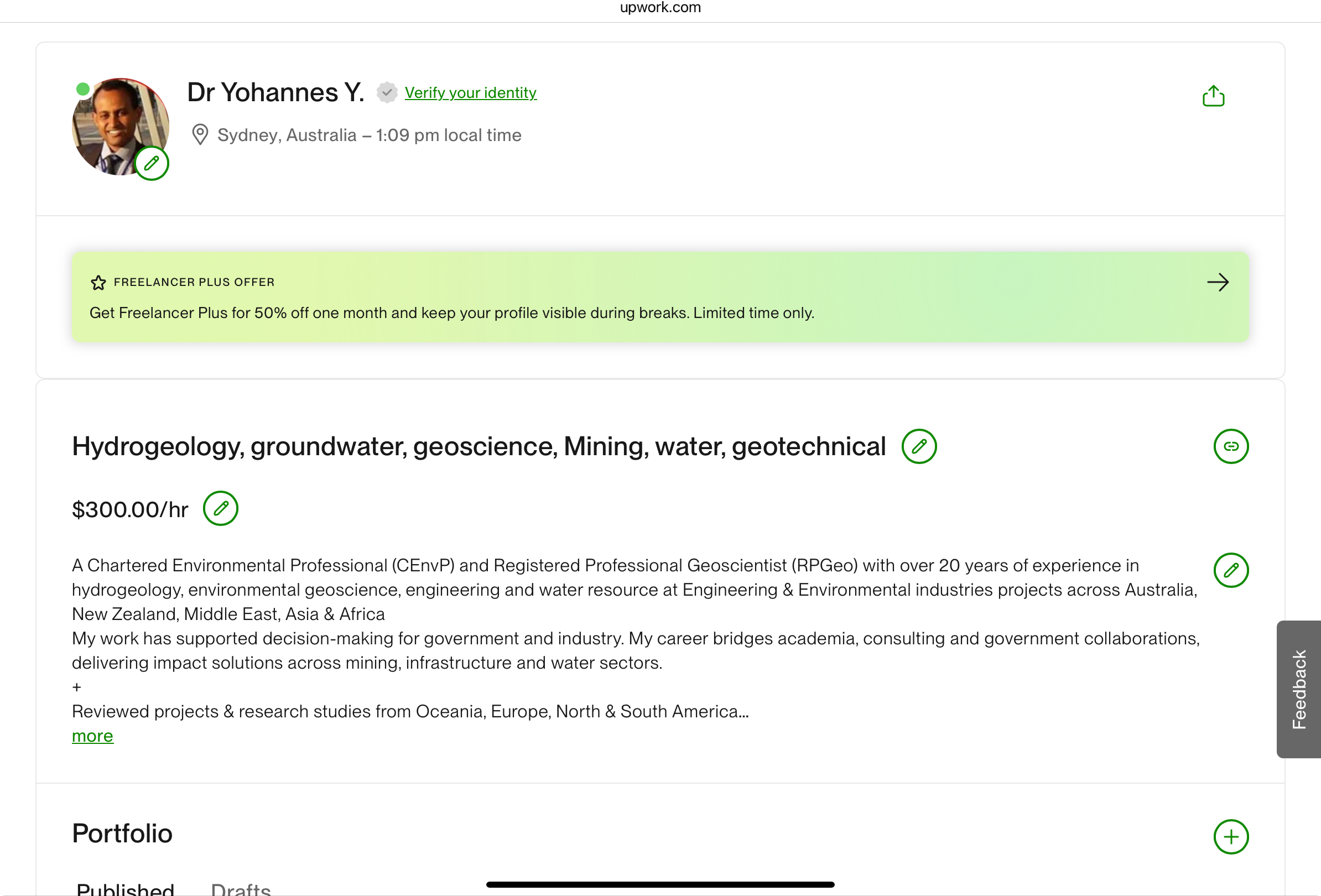Copy the profile link using the link icon
The image size is (1321, 896).
pyautogui.click(x=1231, y=446)
